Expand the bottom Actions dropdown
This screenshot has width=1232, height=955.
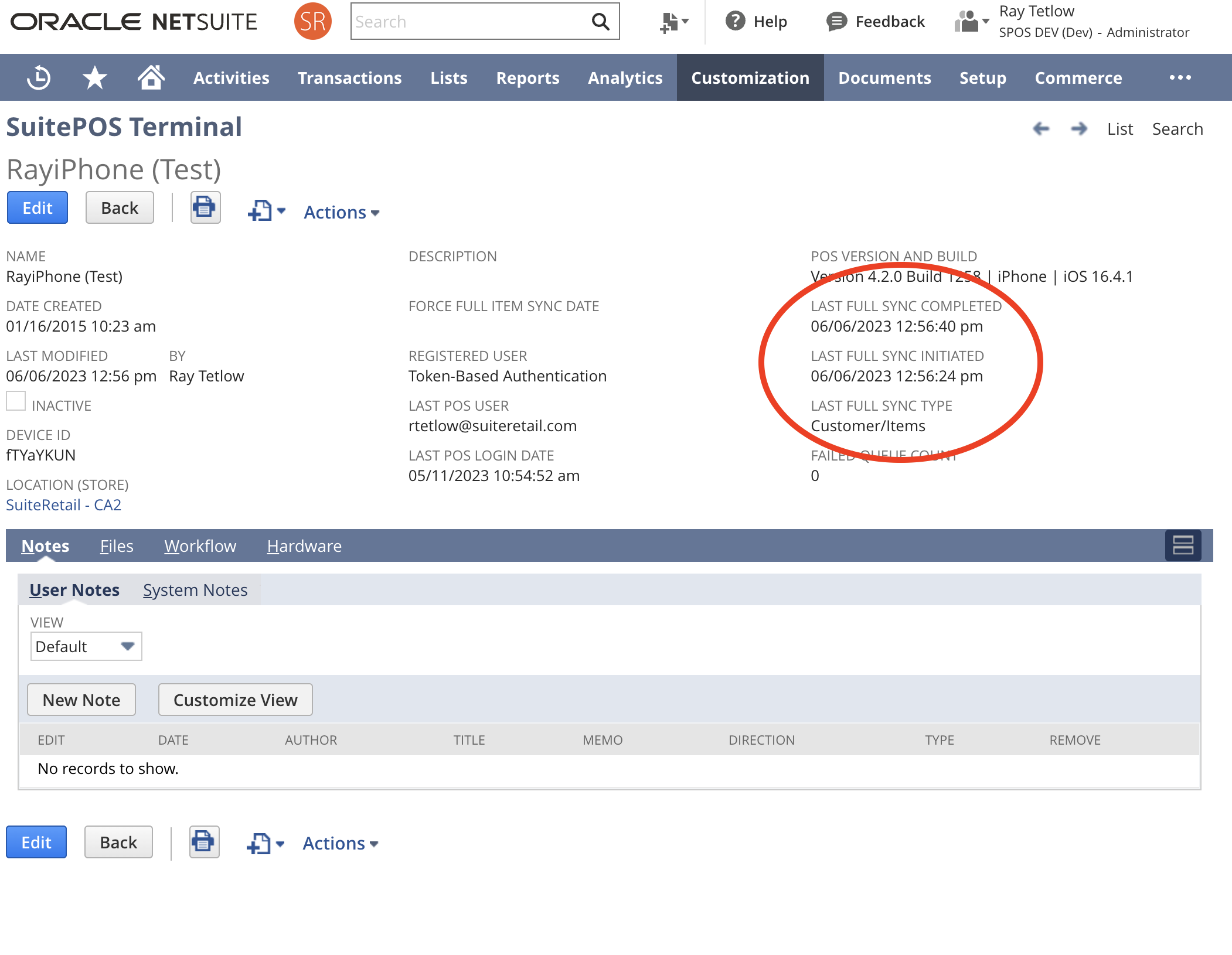point(341,843)
